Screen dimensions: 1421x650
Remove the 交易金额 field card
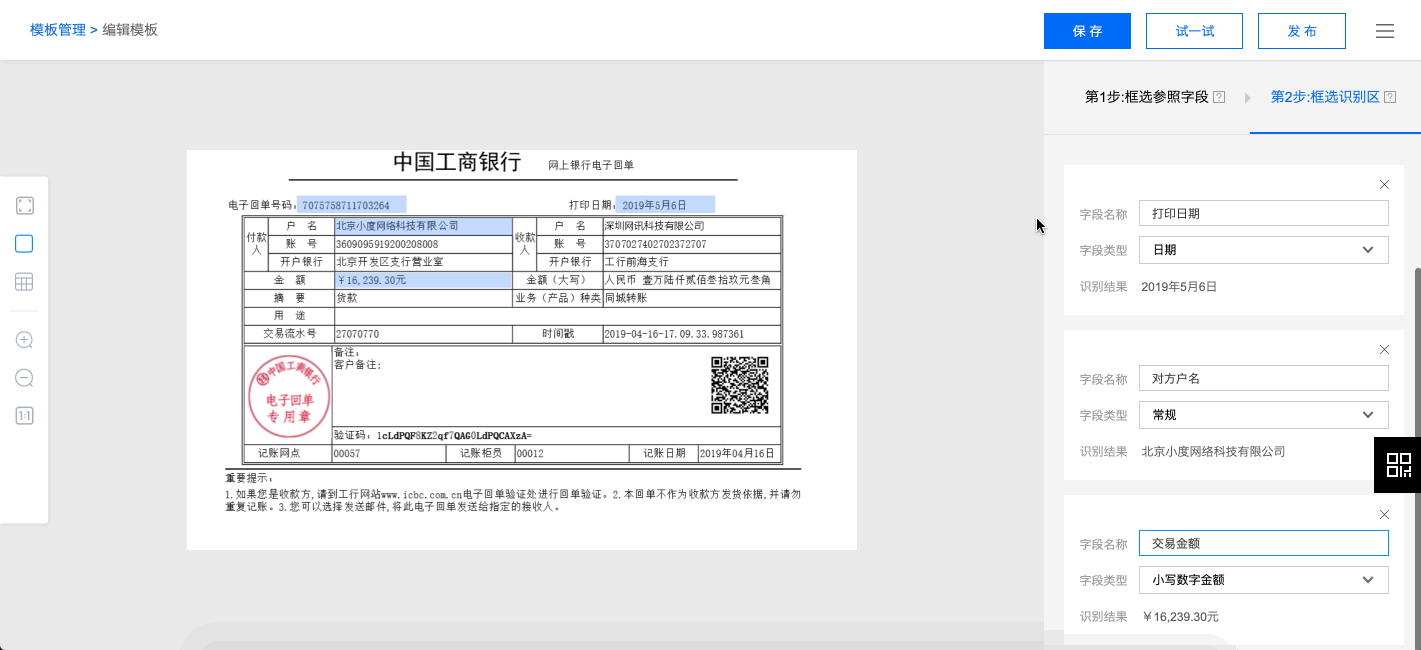tap(1384, 514)
